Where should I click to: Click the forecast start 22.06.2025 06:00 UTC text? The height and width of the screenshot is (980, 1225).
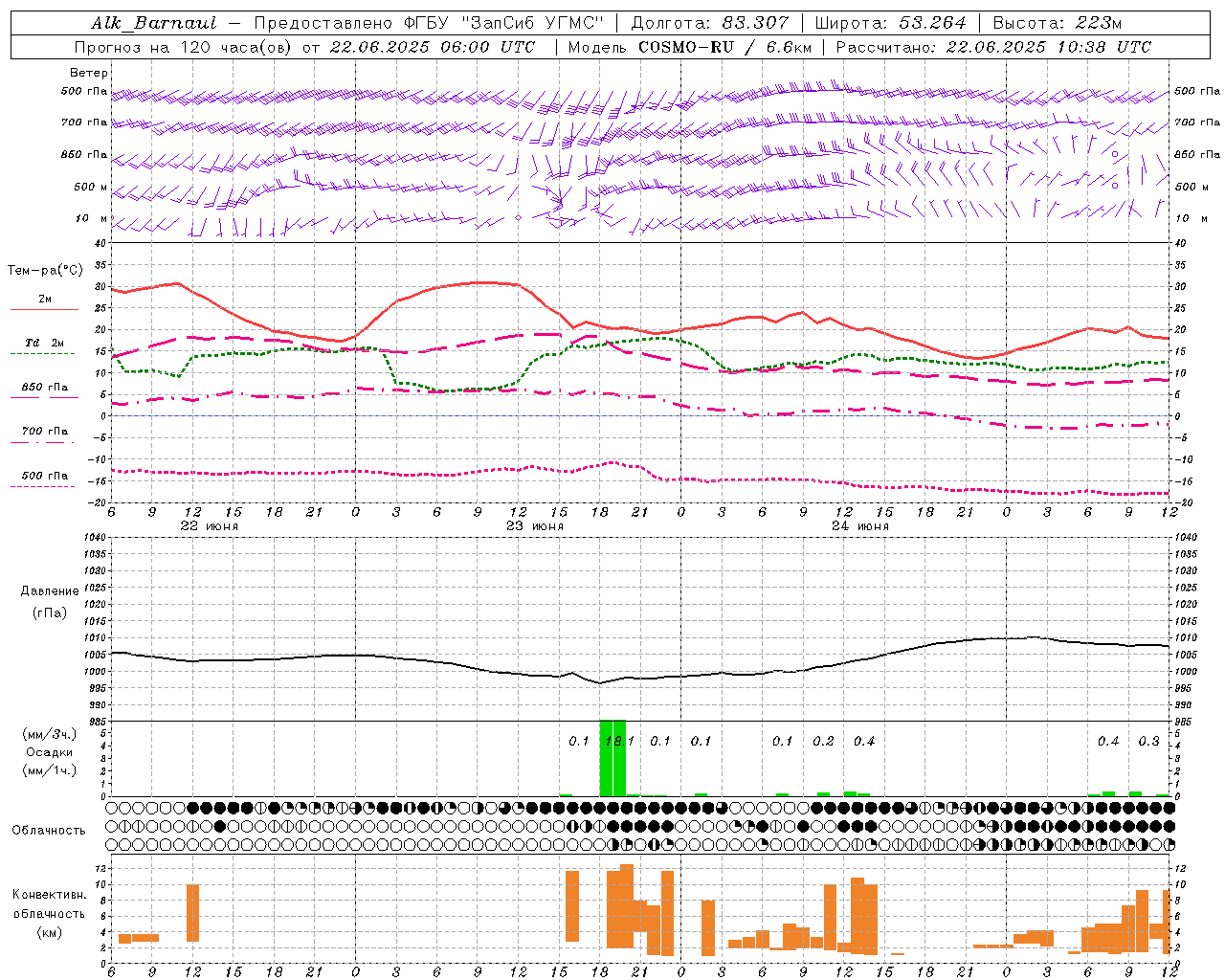(433, 47)
